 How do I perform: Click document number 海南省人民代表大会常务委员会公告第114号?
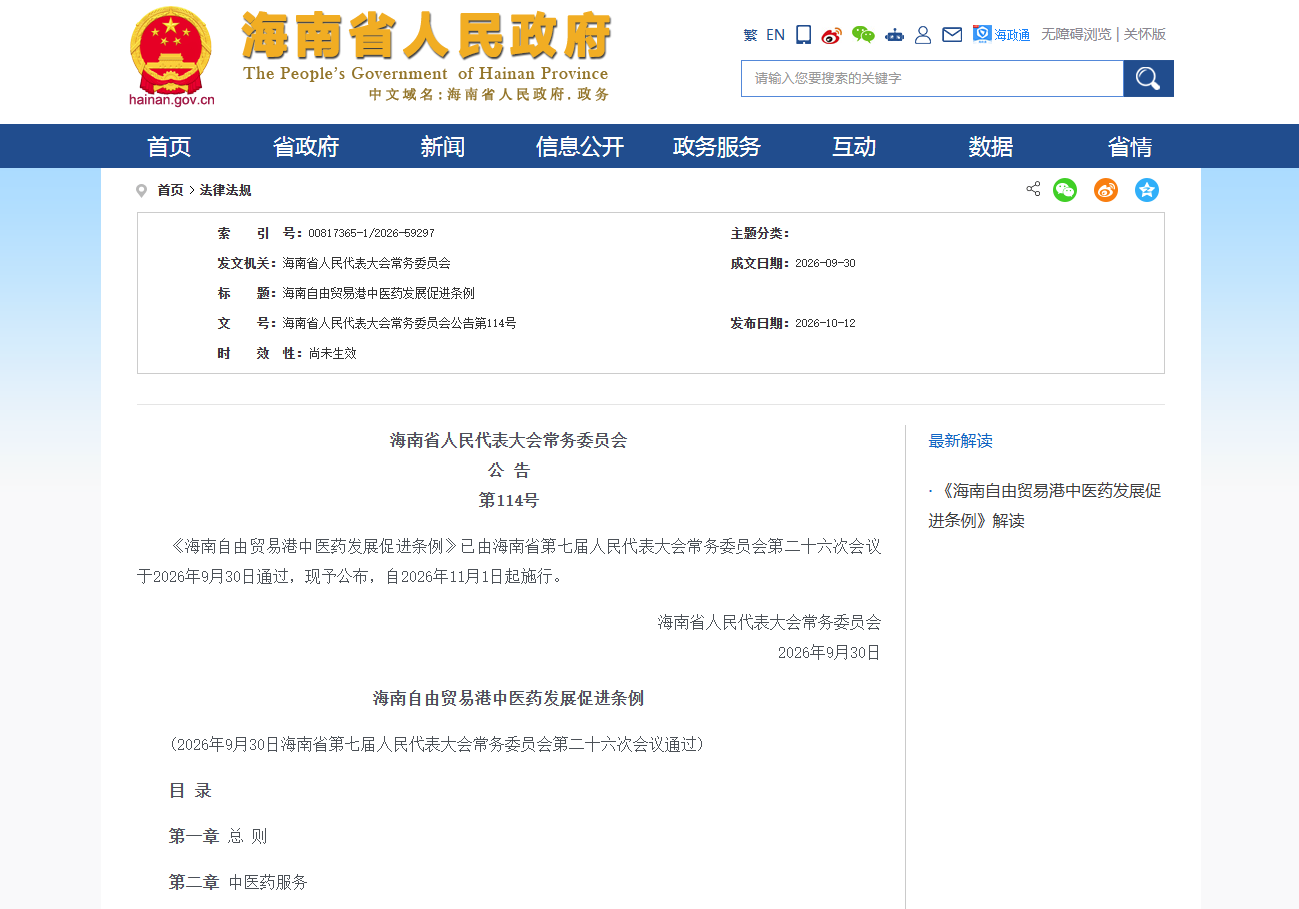click(x=399, y=323)
